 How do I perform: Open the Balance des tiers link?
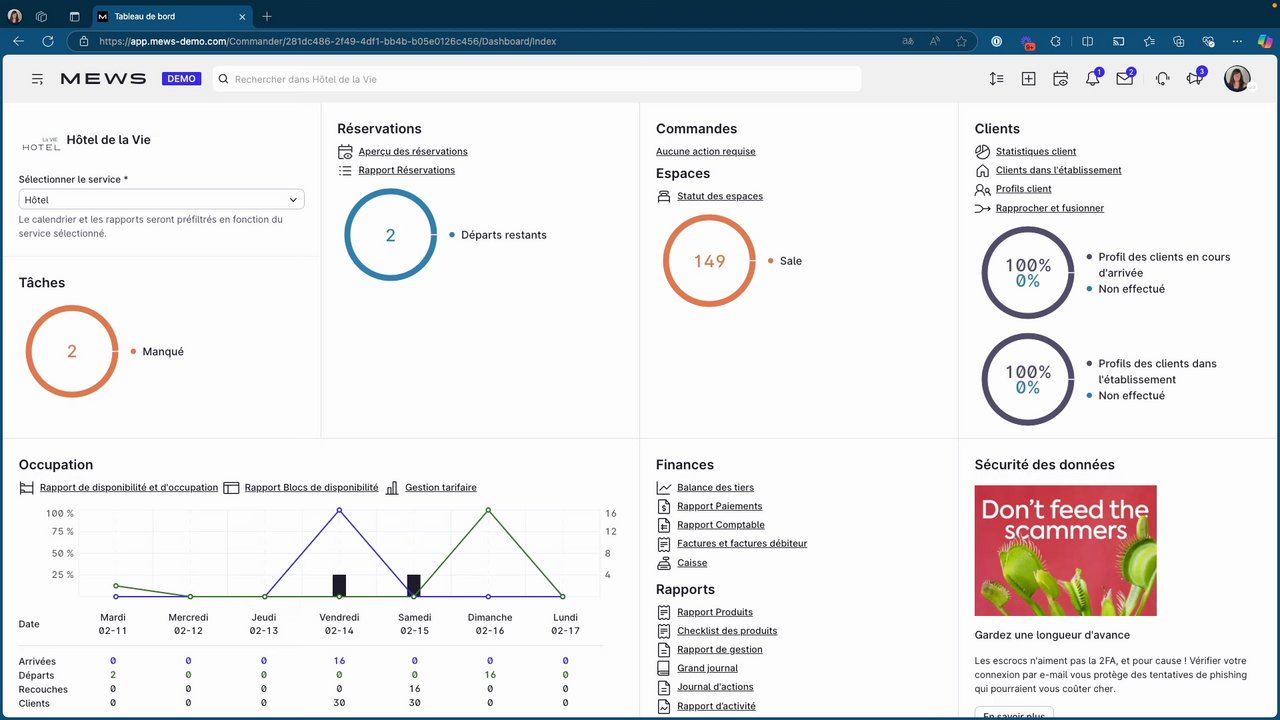pyautogui.click(x=716, y=488)
